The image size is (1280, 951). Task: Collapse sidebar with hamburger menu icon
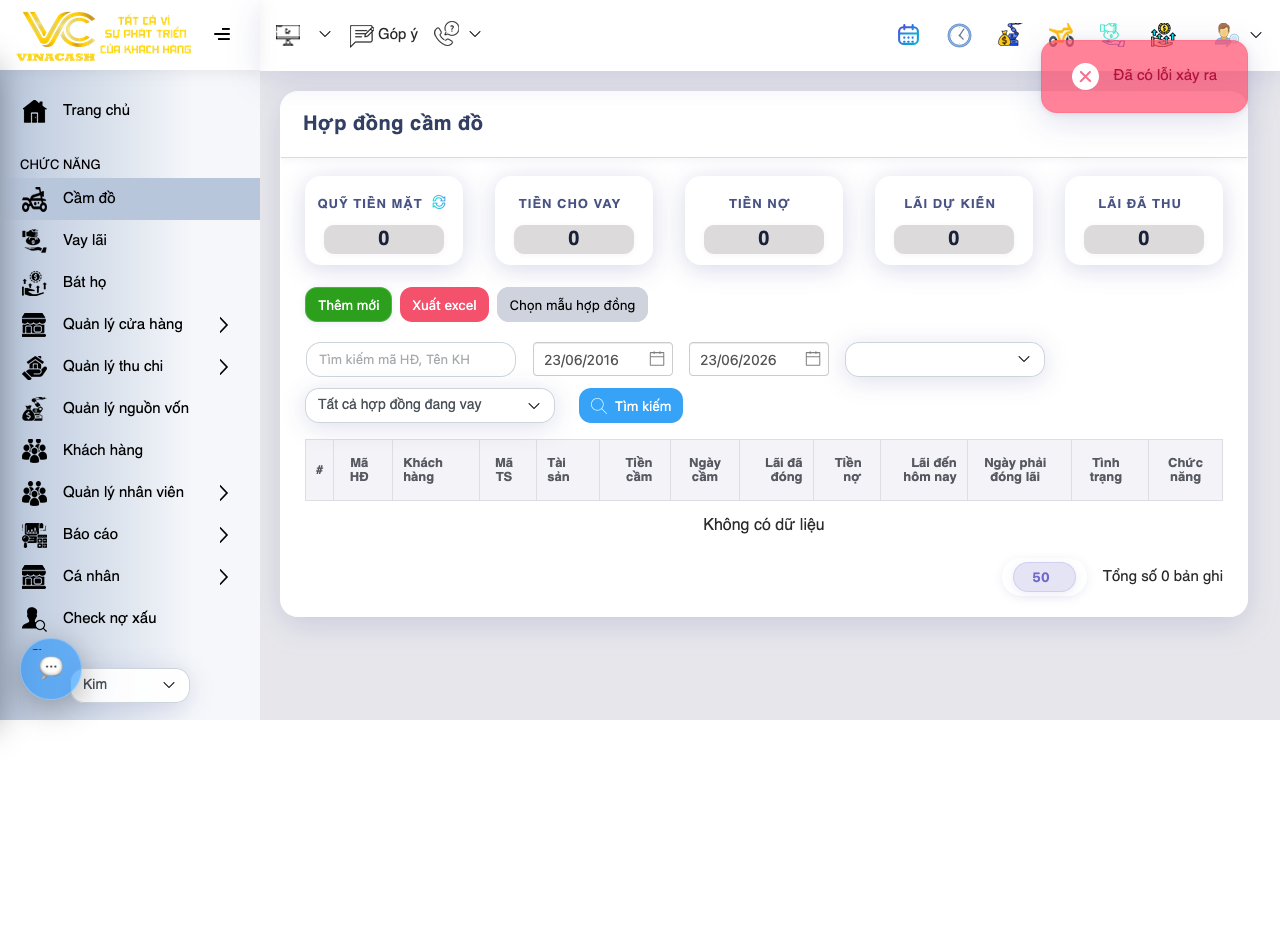pos(222,34)
